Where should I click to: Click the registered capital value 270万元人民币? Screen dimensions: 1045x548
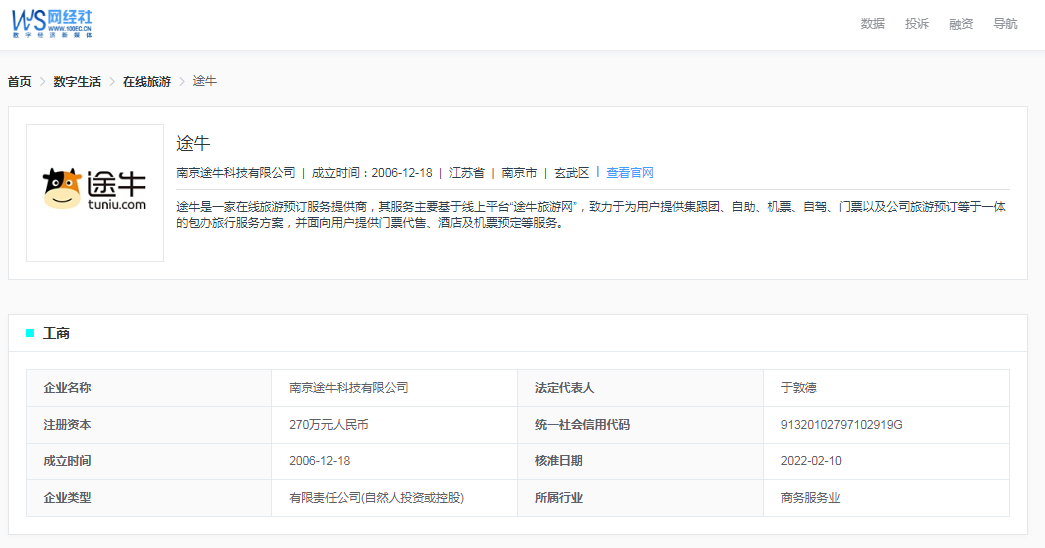(329, 425)
